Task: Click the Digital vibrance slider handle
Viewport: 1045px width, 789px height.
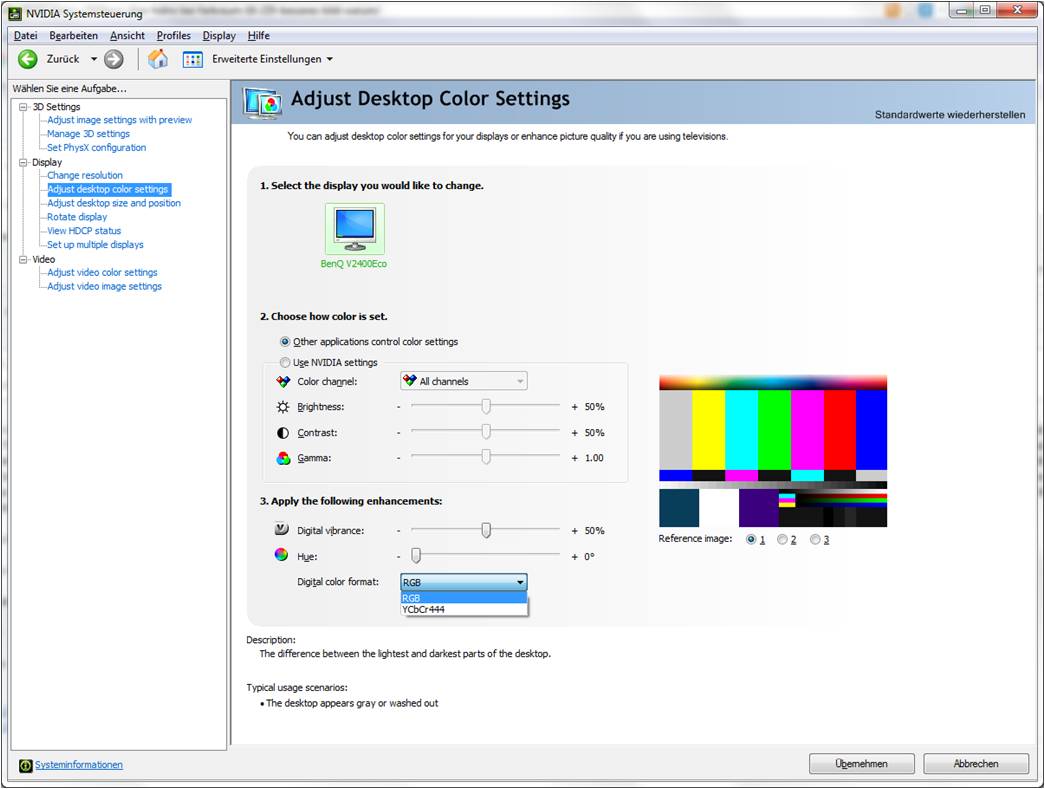Action: tap(486, 531)
